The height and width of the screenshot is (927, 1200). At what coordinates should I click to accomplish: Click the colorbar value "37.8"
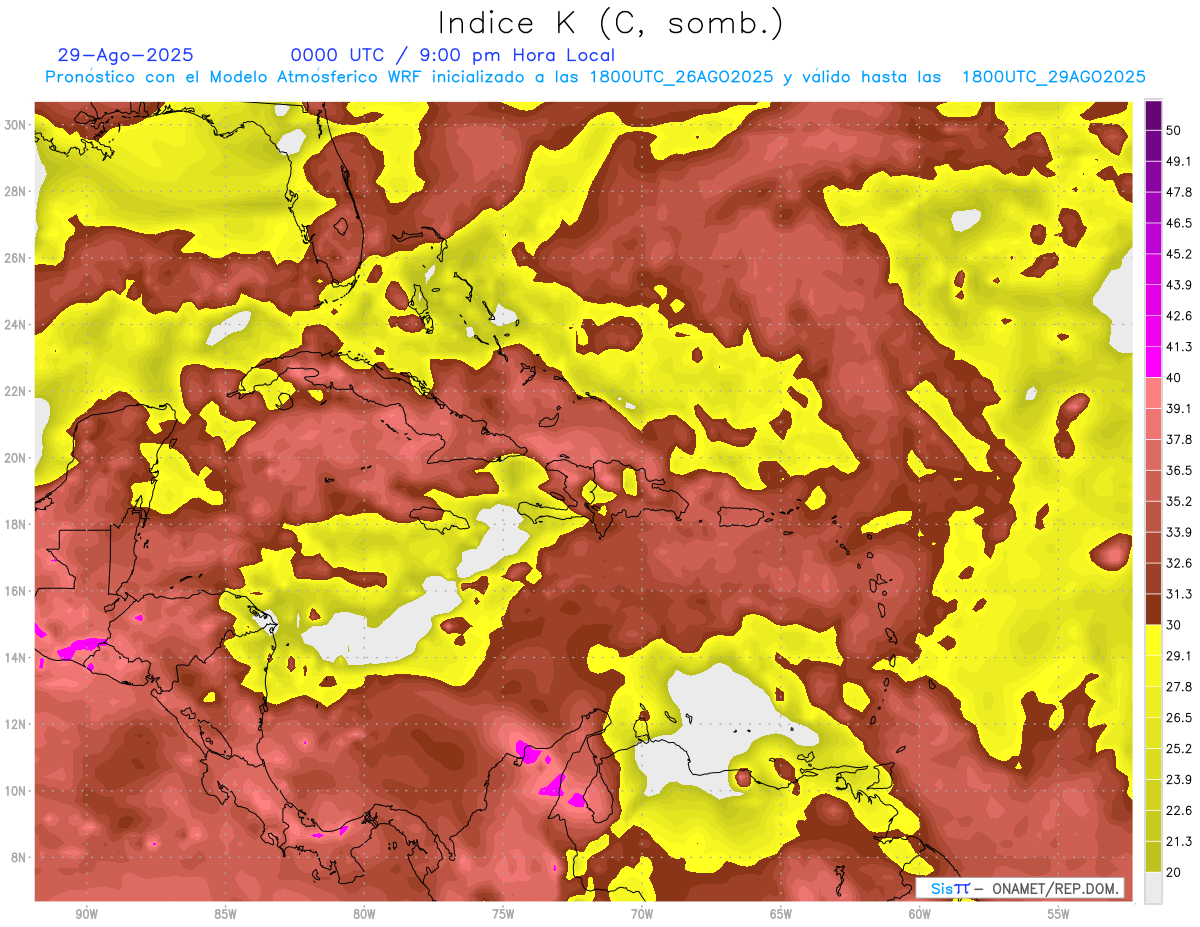tap(1178, 439)
